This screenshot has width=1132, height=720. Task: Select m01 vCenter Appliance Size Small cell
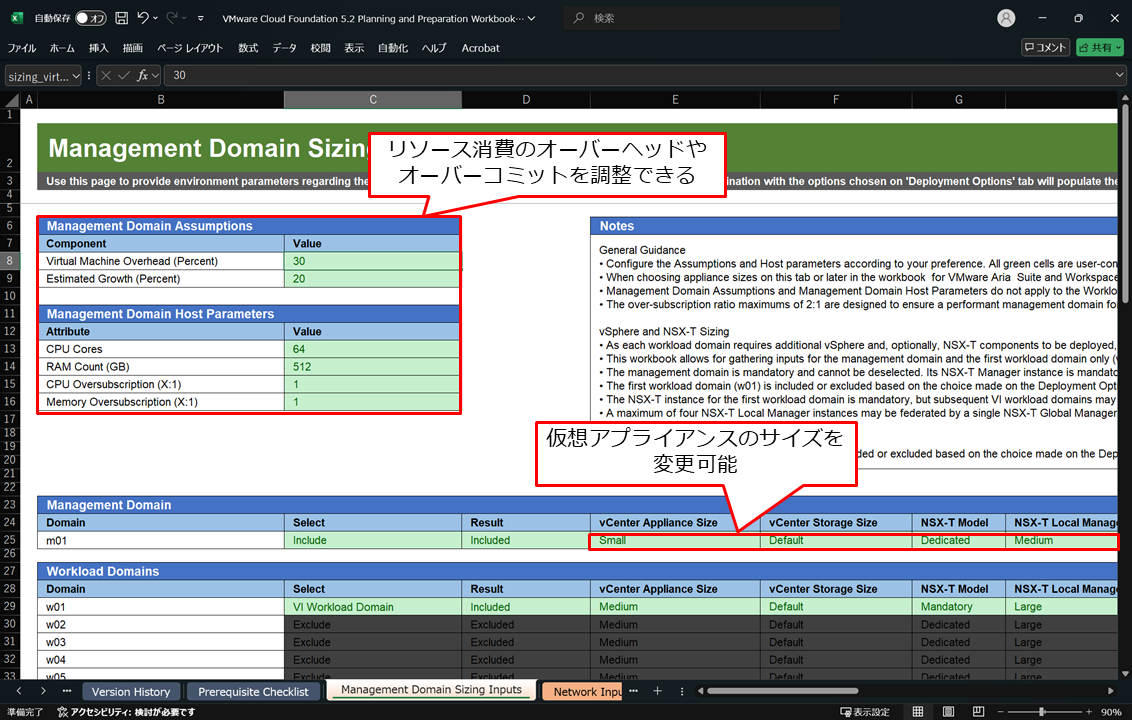[674, 540]
